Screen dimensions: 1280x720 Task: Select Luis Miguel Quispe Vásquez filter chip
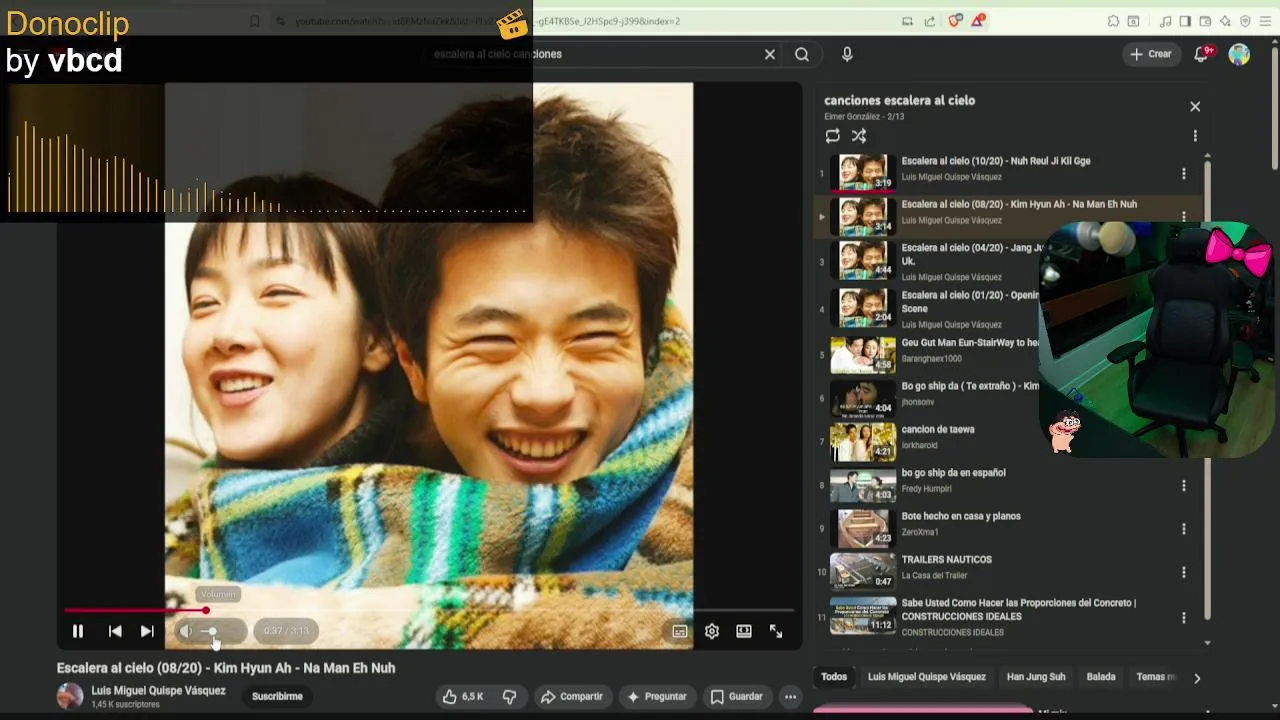[927, 677]
